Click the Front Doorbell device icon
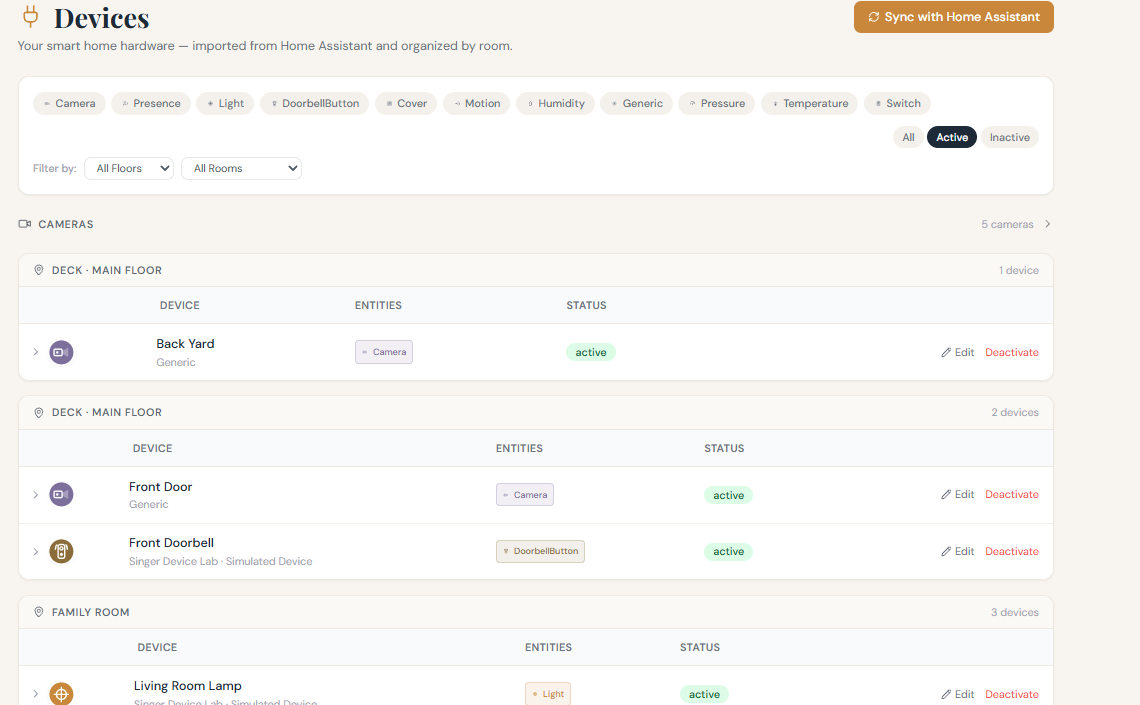The height and width of the screenshot is (705, 1140). pos(61,552)
